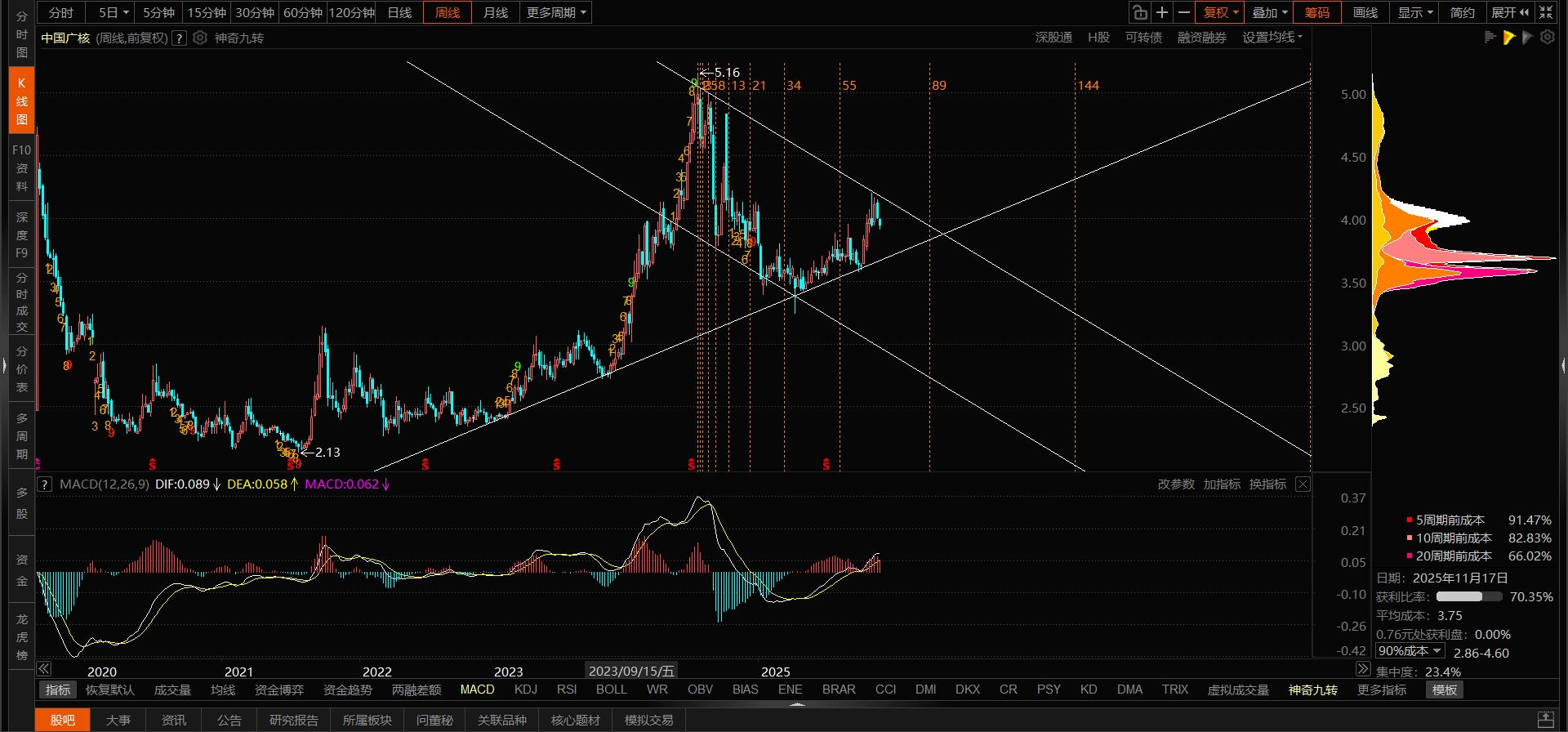Click the 更多指标 more indicators button
The width and height of the screenshot is (1568, 732).
click(1381, 690)
